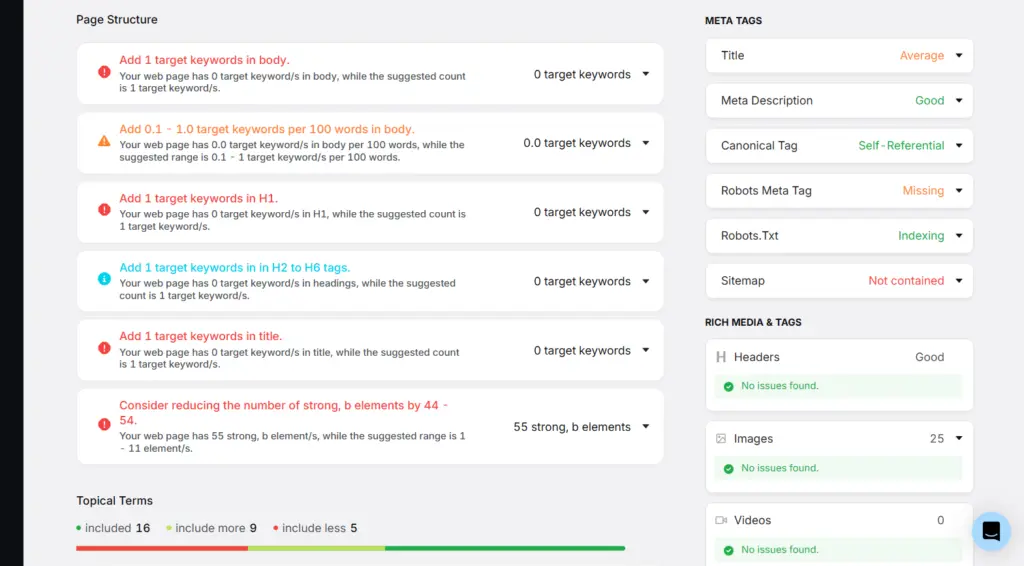Click 'No issues found.' under Headers

point(779,386)
